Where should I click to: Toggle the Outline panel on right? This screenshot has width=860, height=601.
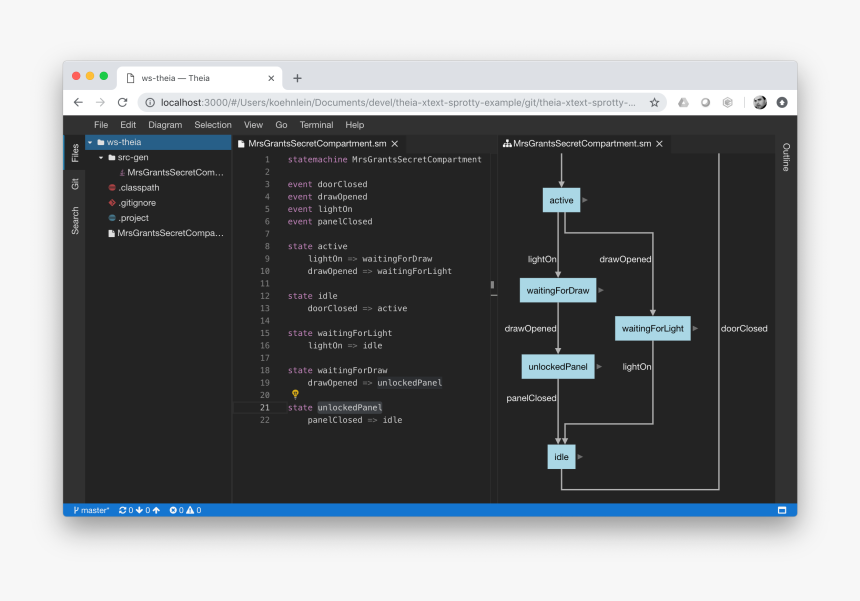click(x=786, y=157)
